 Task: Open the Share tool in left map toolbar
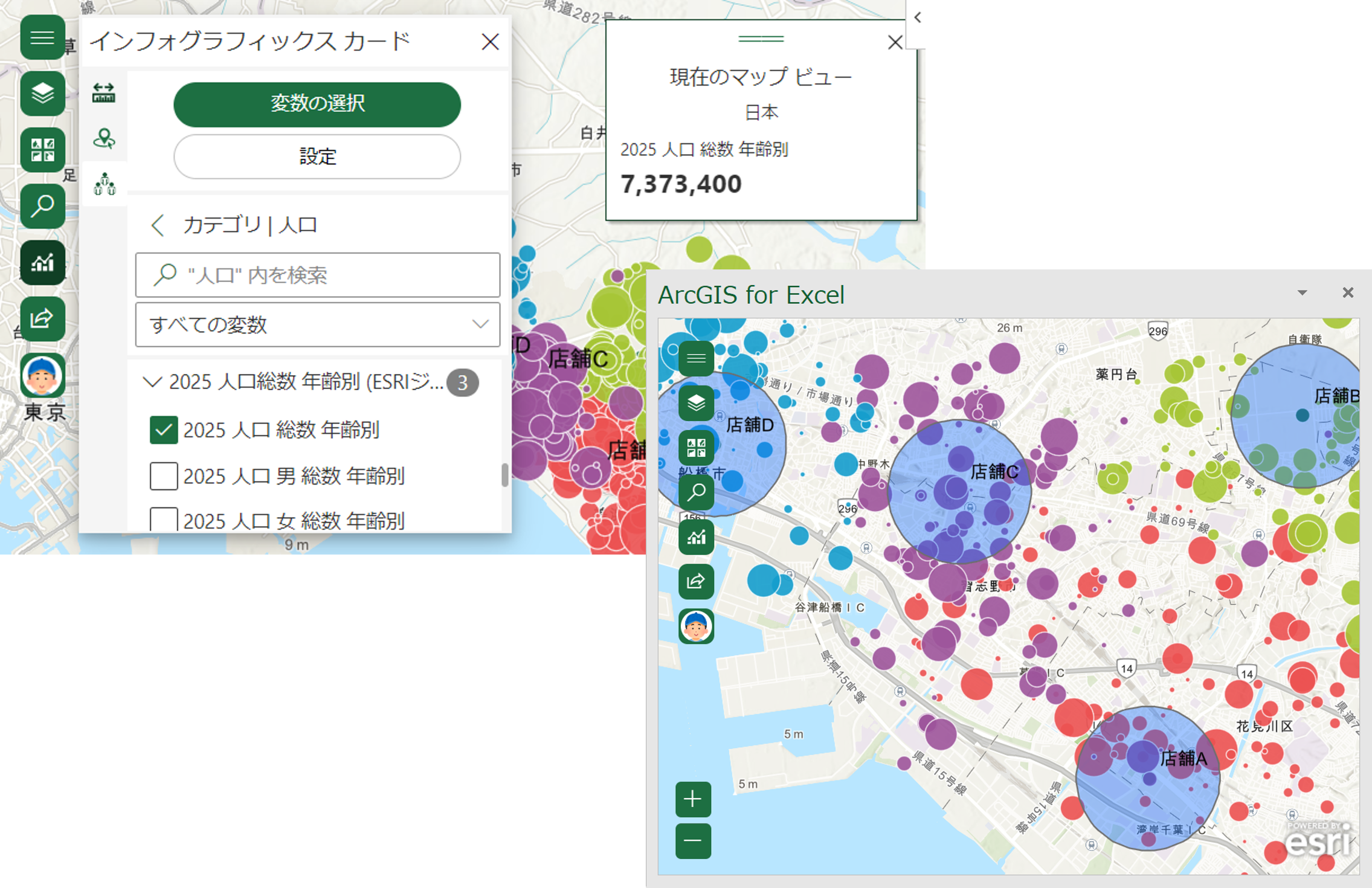click(42, 318)
